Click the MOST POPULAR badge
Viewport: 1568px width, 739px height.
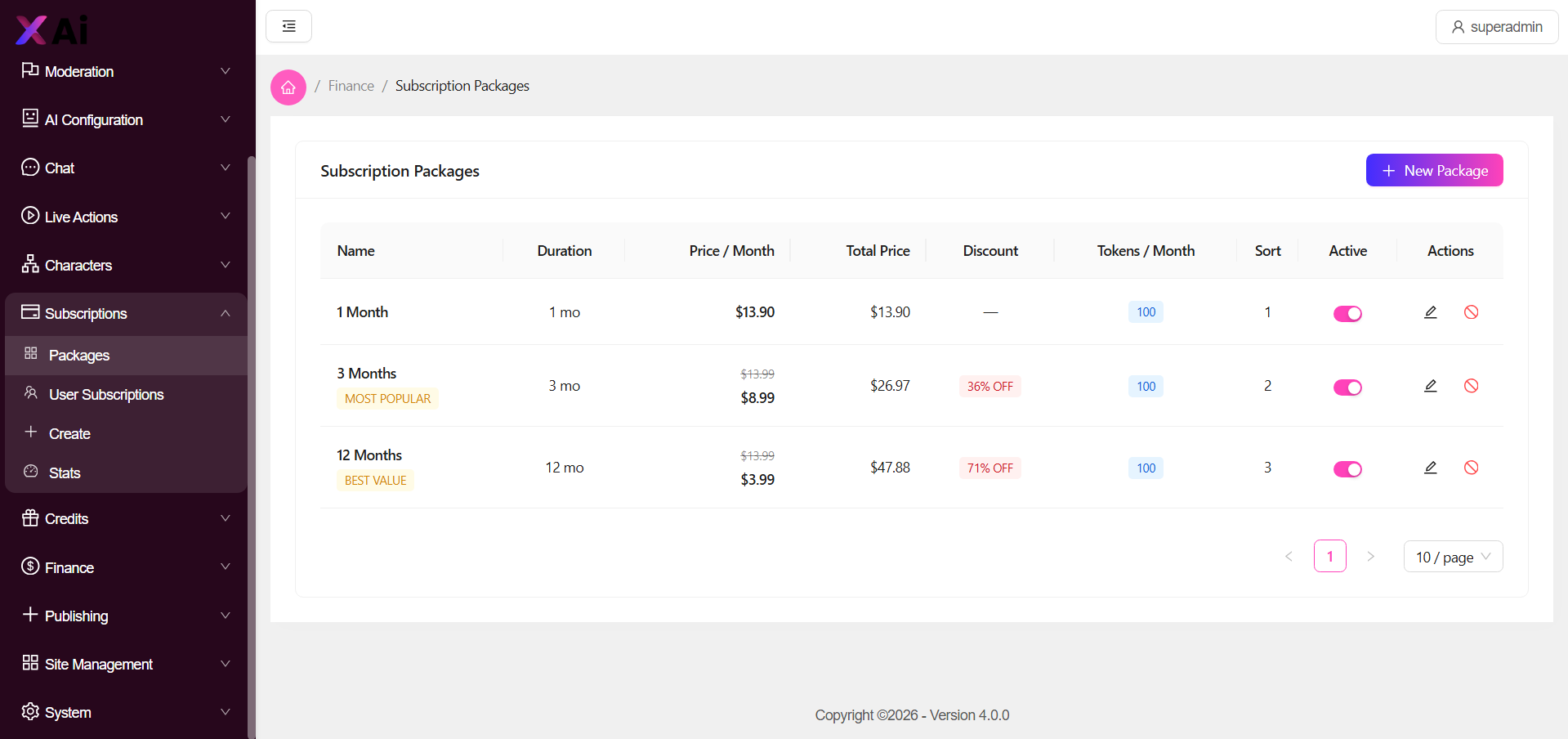pos(387,399)
